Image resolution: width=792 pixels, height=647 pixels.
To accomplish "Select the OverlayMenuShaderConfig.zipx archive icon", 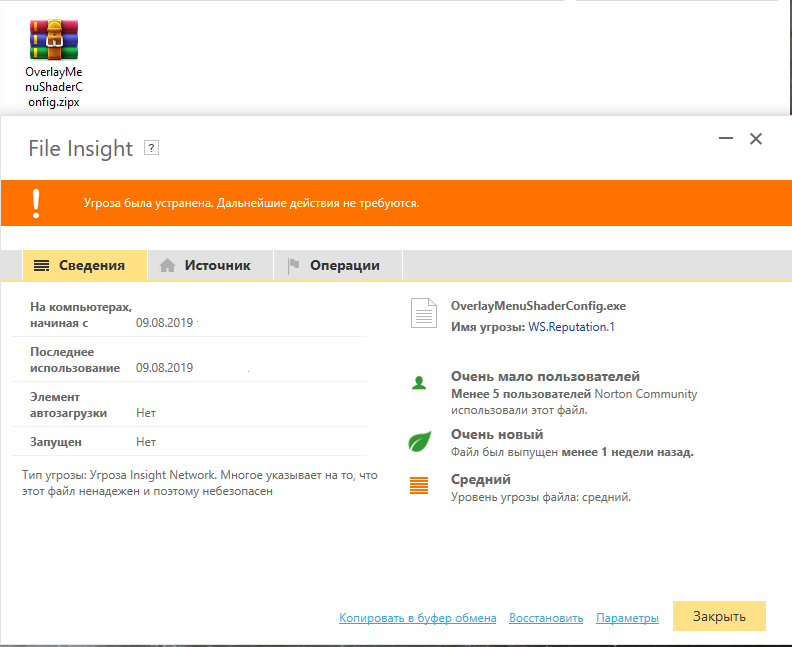I will click(x=54, y=40).
